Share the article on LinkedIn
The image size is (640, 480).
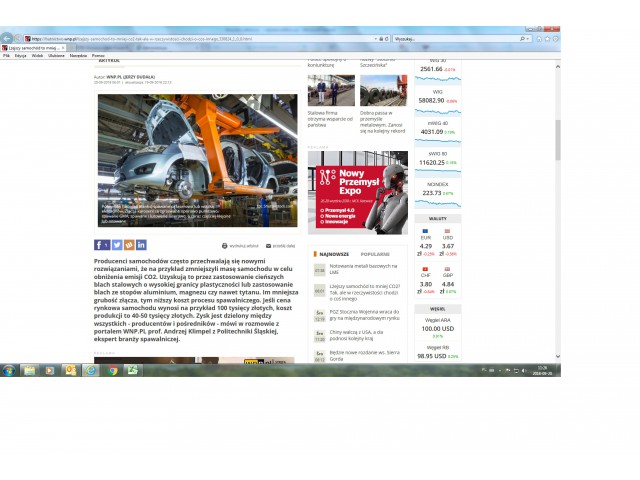(x=141, y=245)
